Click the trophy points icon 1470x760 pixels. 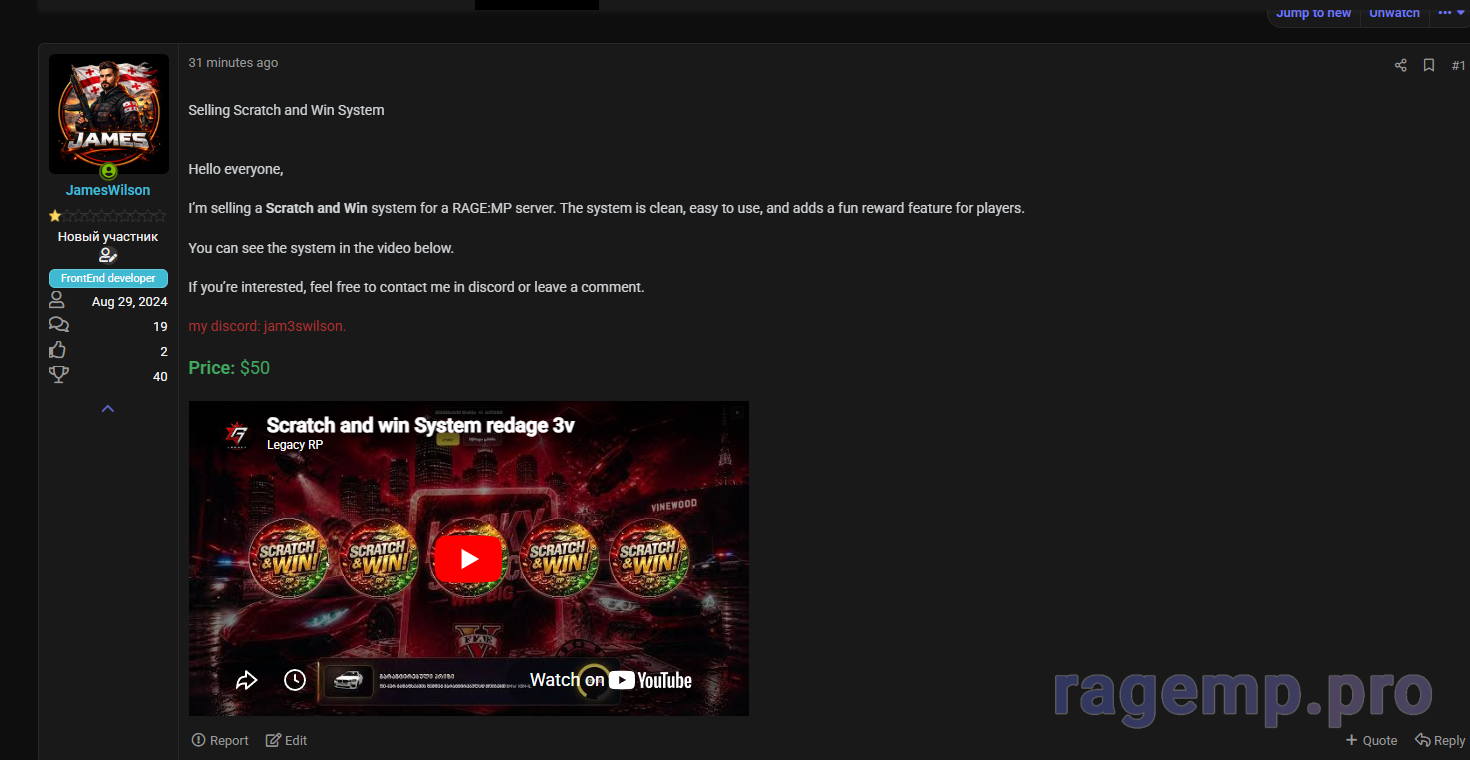(59, 375)
